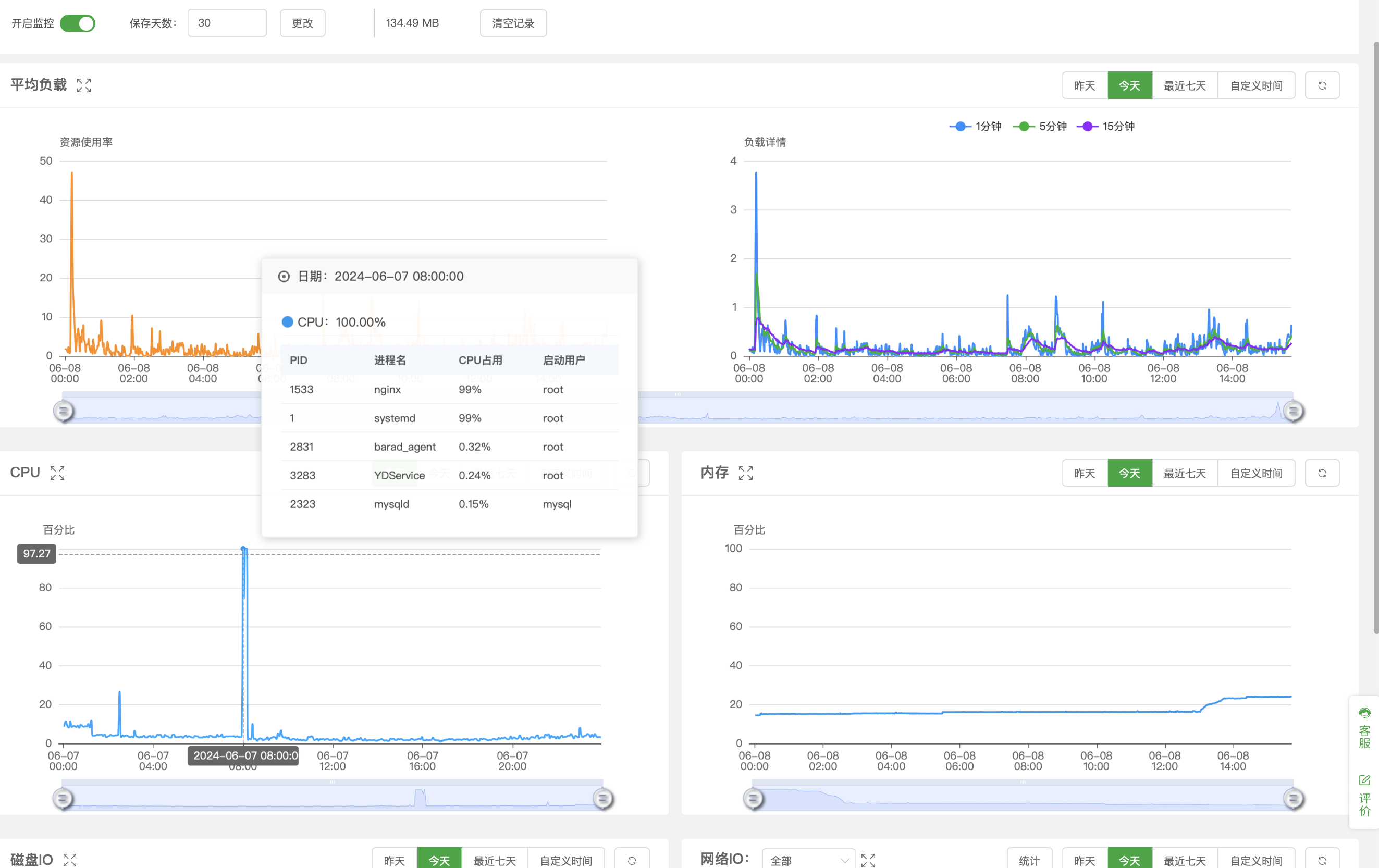Click the 97.27 y-axis marker label

coord(36,554)
